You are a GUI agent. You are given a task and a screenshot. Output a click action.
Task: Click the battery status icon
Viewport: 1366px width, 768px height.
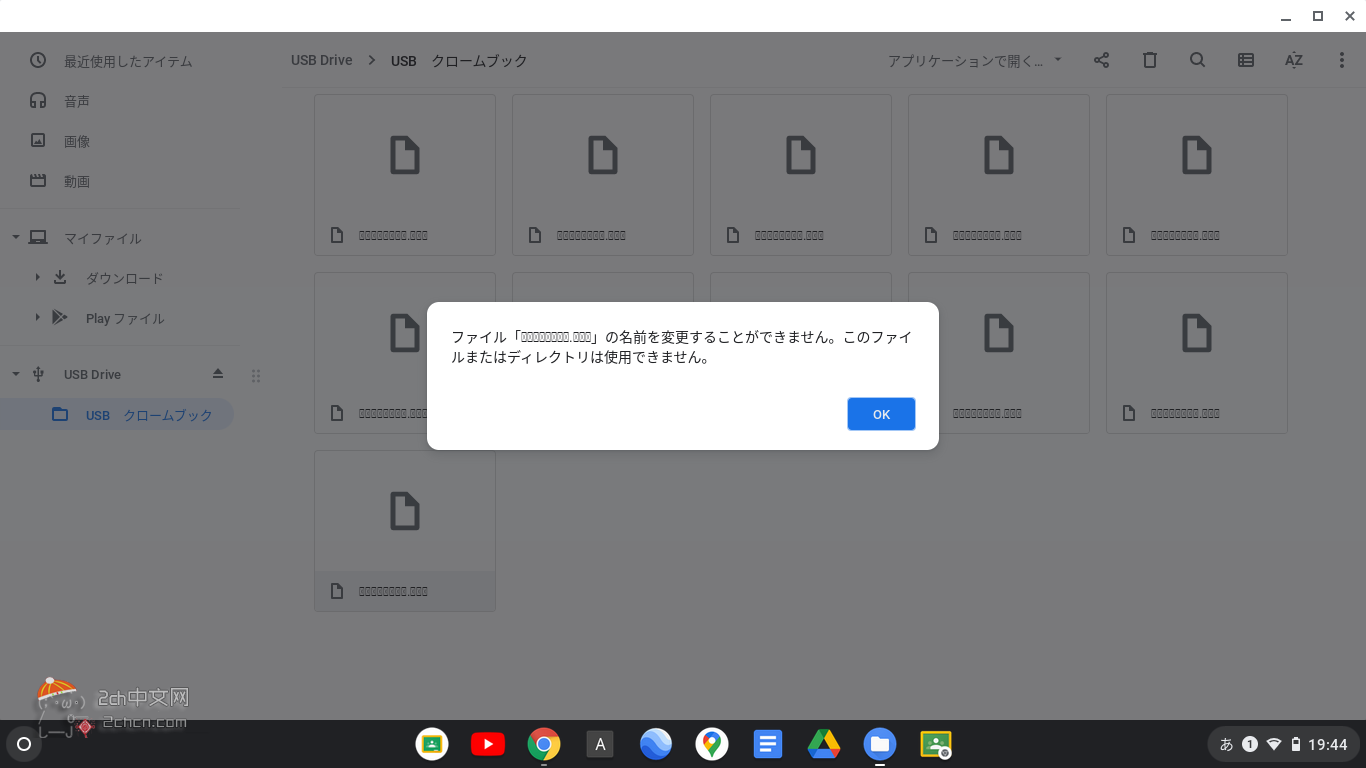click(x=1296, y=744)
